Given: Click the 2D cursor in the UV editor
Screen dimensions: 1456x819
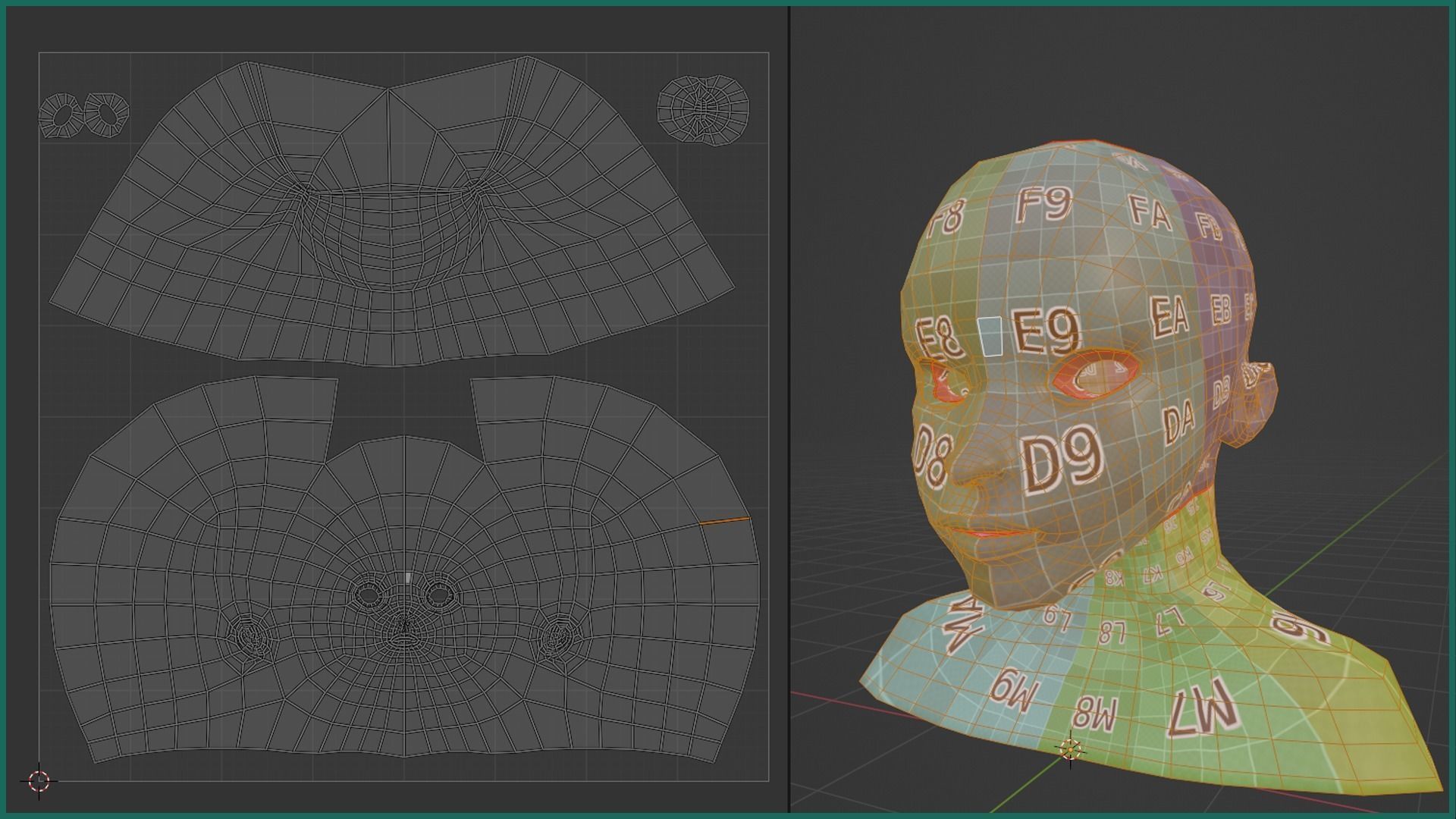Looking at the screenshot, I should (39, 780).
